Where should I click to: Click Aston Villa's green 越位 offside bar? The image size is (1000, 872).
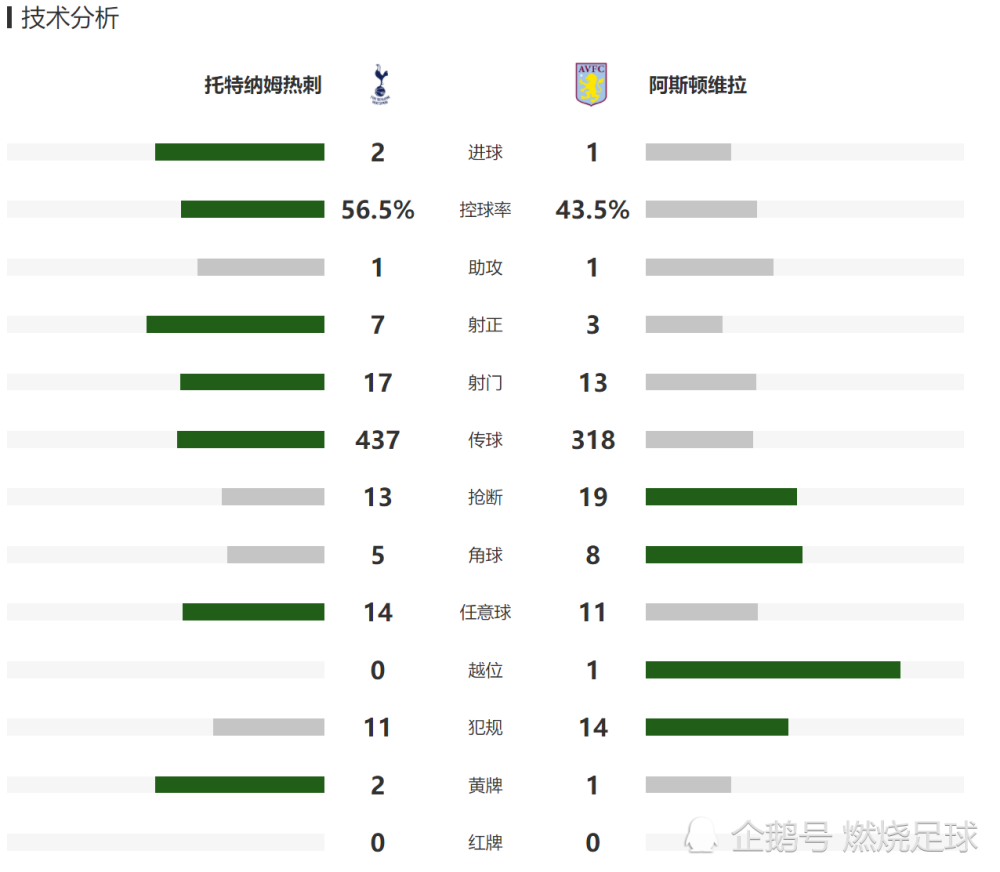point(773,670)
